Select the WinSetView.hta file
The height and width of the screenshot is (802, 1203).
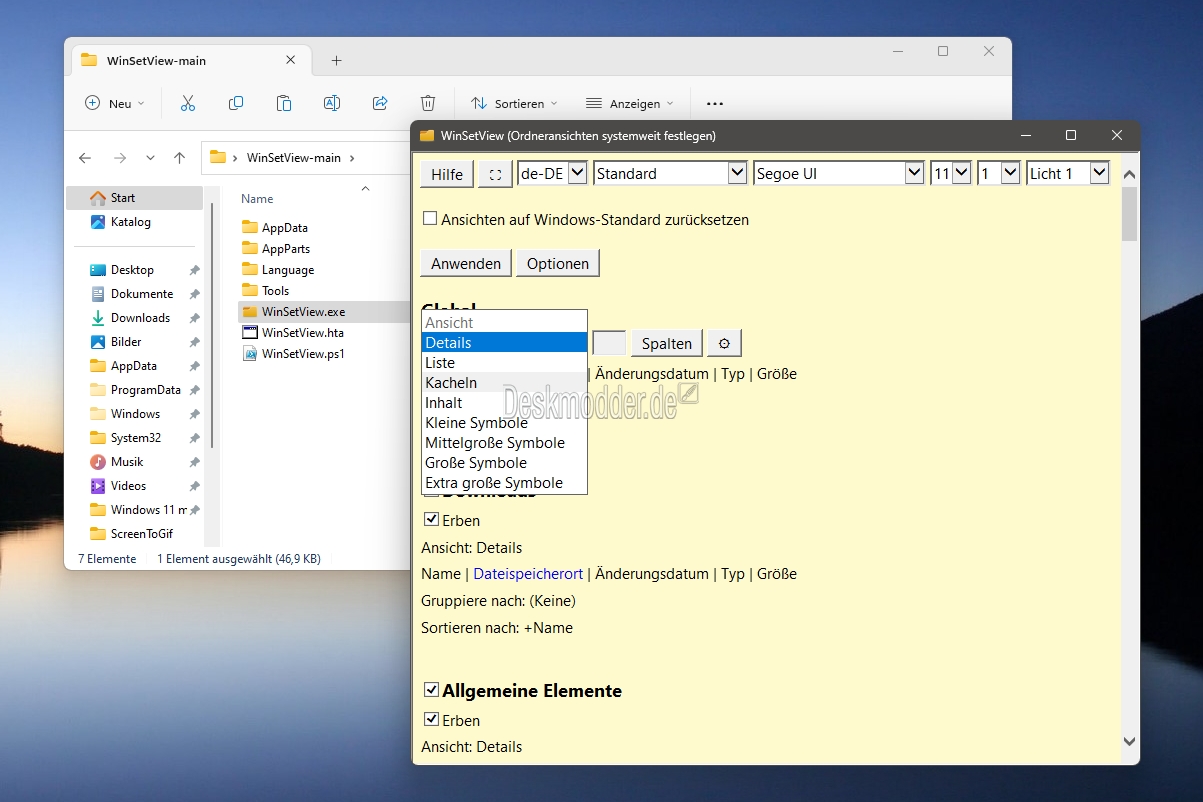(x=293, y=333)
